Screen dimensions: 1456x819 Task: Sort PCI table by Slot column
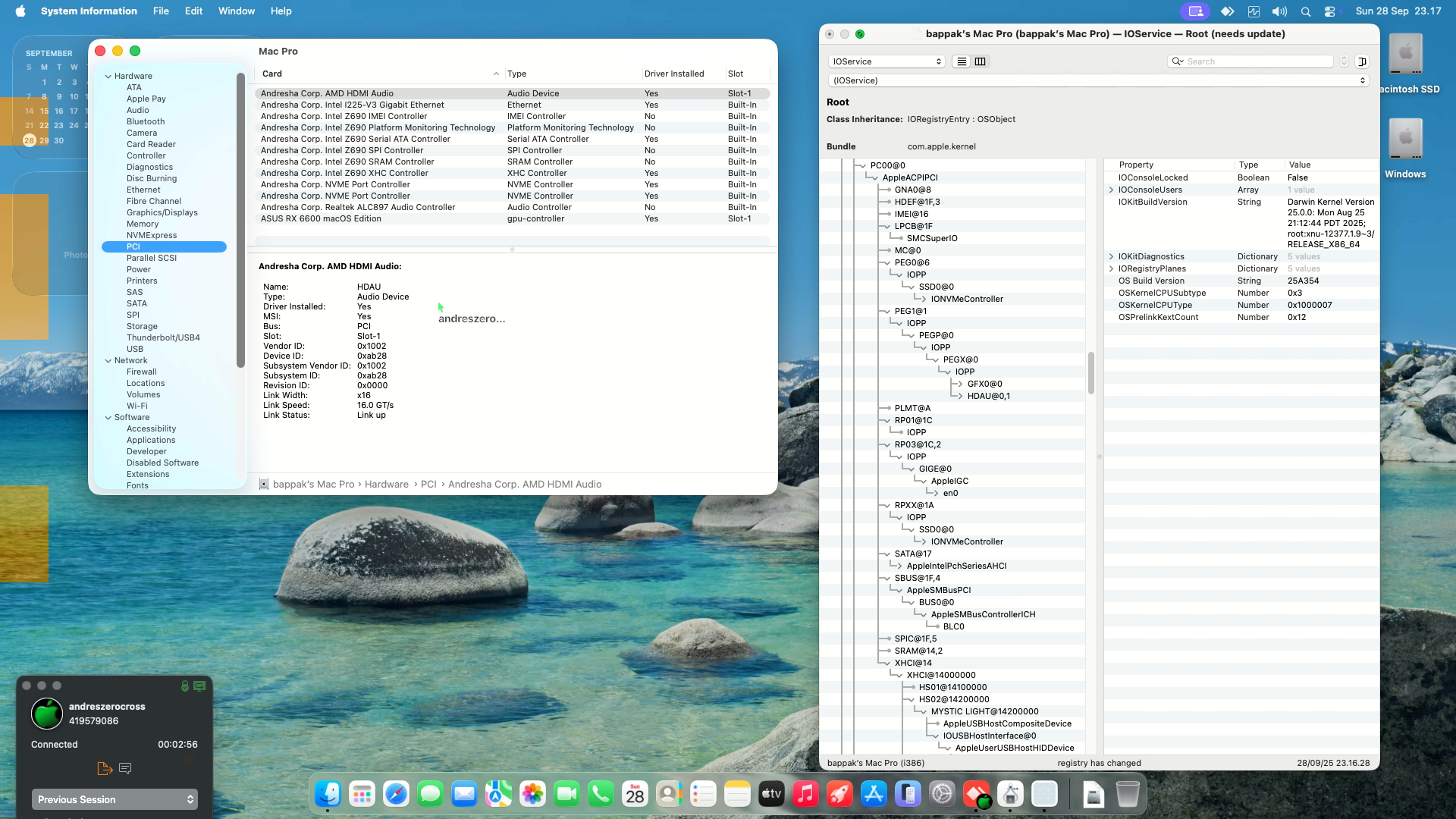747,74
